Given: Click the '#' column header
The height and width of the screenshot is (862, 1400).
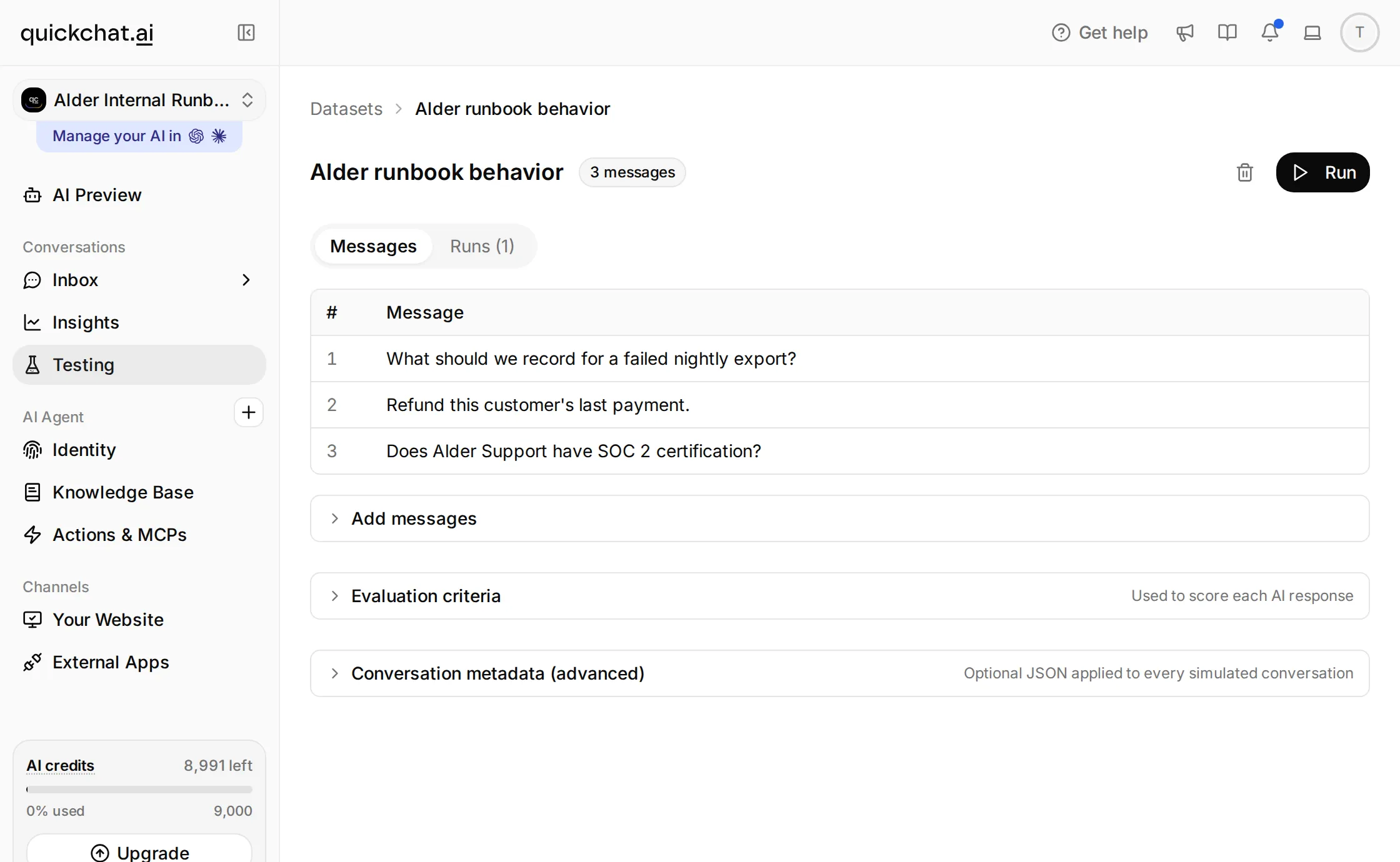Looking at the screenshot, I should [x=332, y=313].
